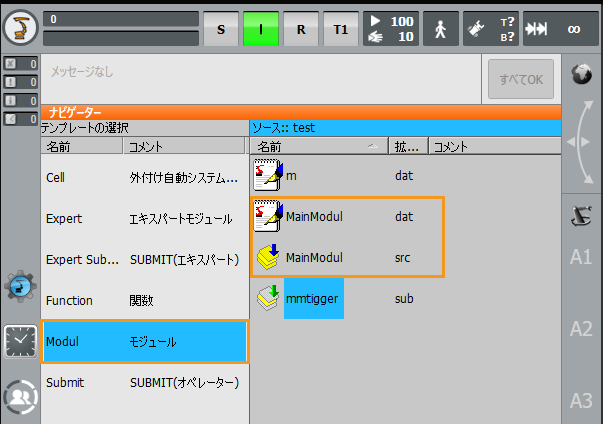Click SUBMIT(エキスパート) comment text

[x=184, y=260]
